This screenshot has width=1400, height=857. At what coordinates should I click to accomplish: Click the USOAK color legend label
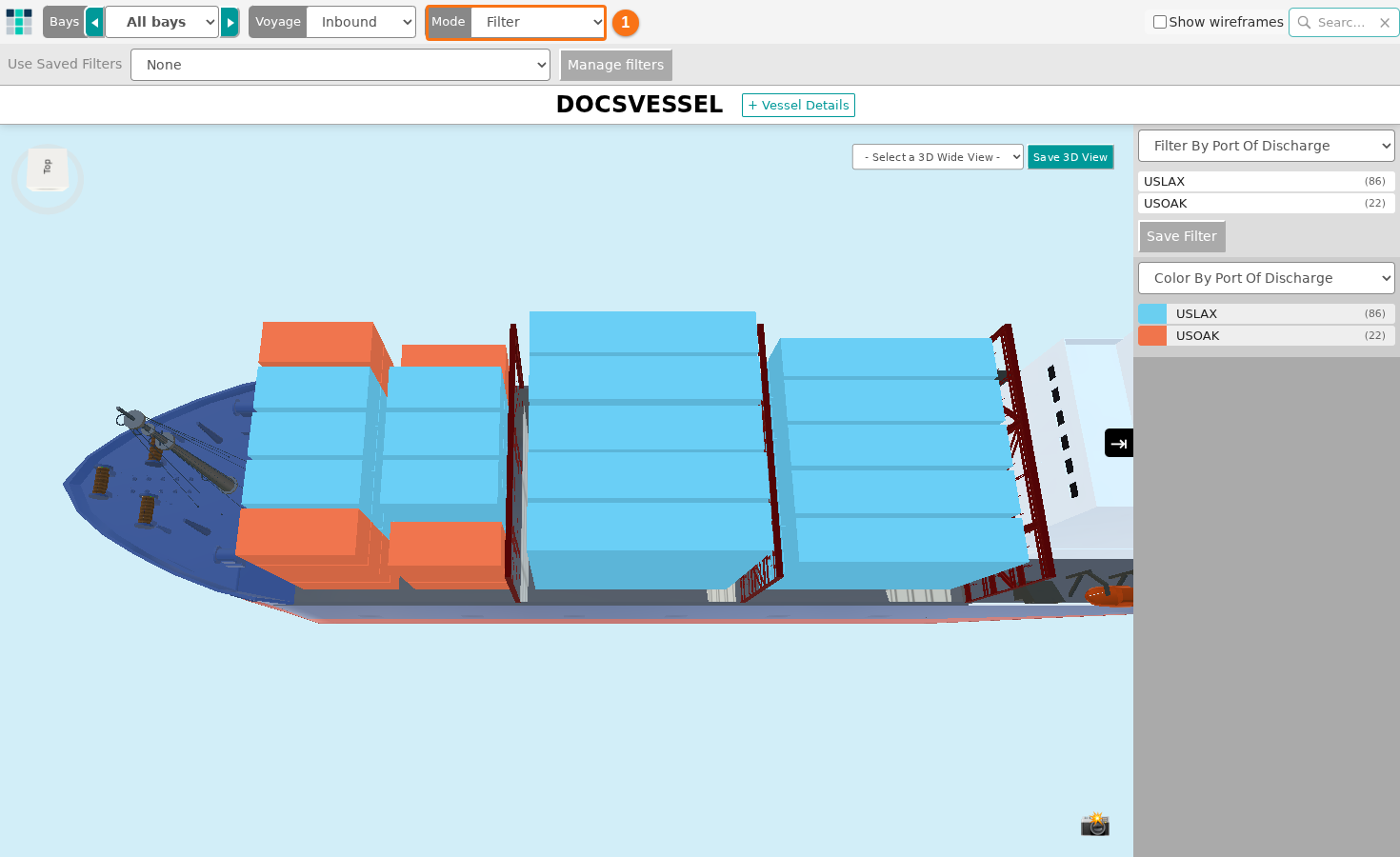(x=1197, y=335)
